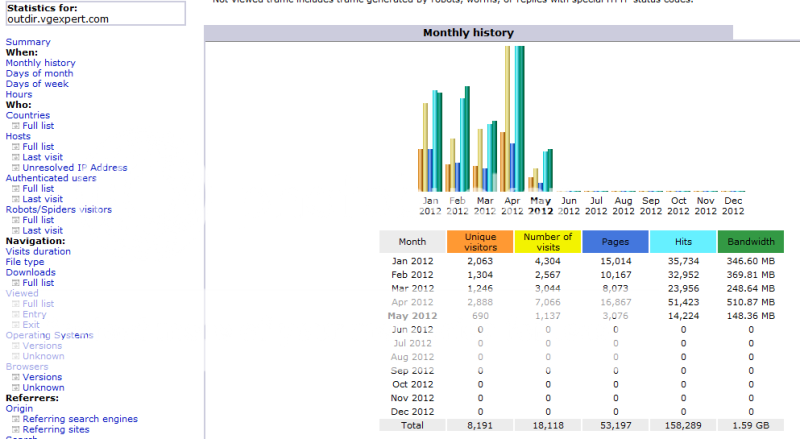Click Jan 2012 pages value 15,014
The height and width of the screenshot is (439, 800).
(x=615, y=261)
